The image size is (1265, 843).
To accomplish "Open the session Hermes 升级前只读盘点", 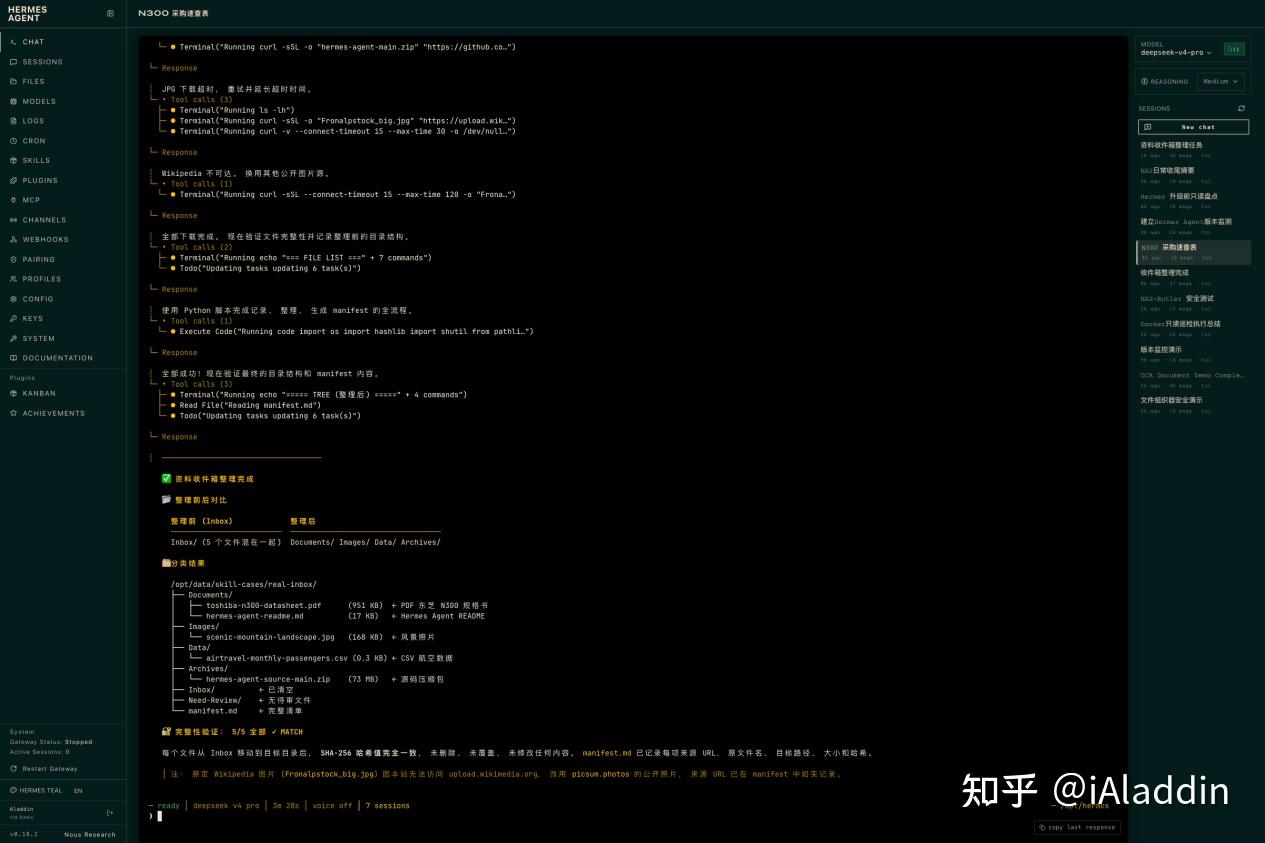I will point(1193,201).
